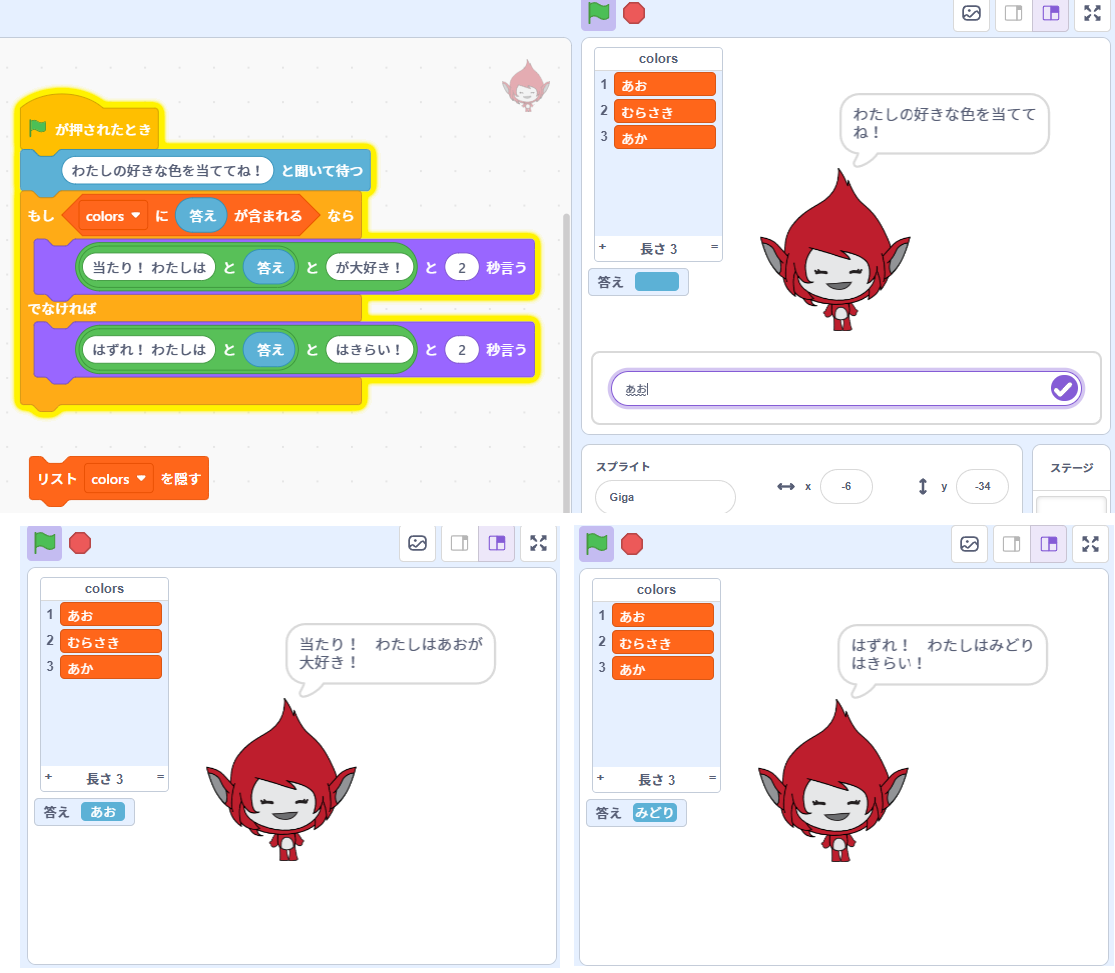Click the x position arrows icon in the sprite panel
The image size is (1115, 973).
point(785,486)
